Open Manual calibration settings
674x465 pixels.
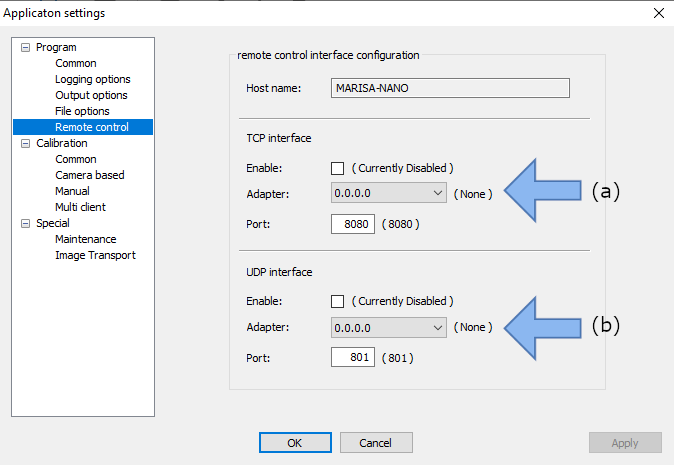(x=72, y=191)
